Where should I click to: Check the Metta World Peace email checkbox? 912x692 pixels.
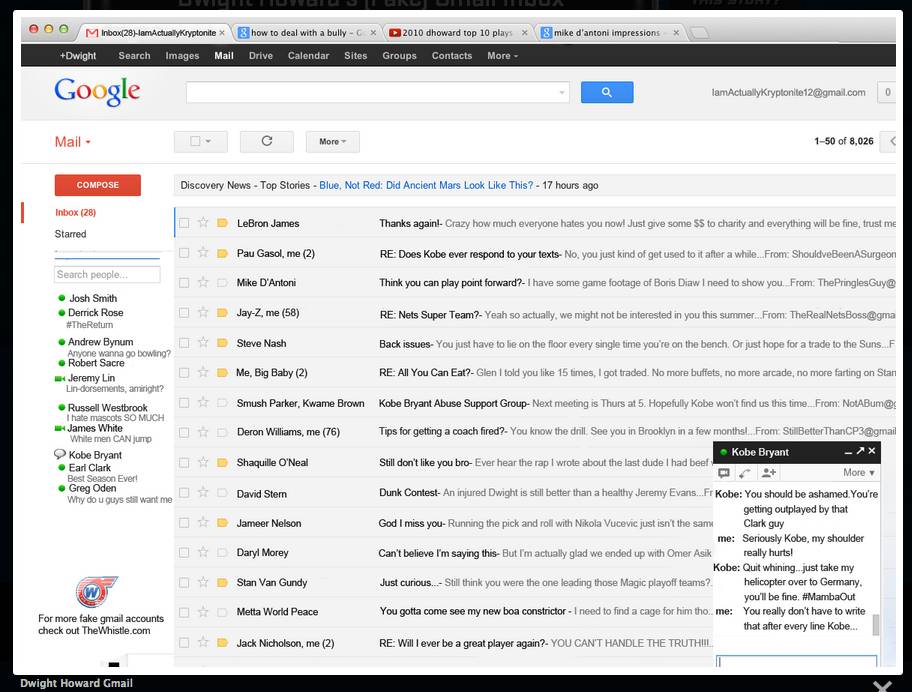click(x=184, y=612)
